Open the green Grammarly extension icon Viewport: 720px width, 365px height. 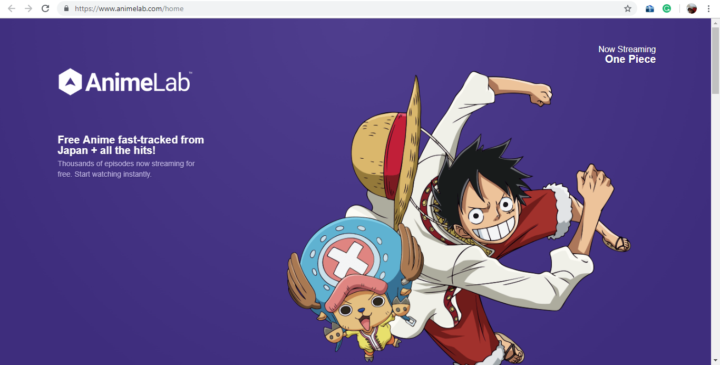pos(667,8)
